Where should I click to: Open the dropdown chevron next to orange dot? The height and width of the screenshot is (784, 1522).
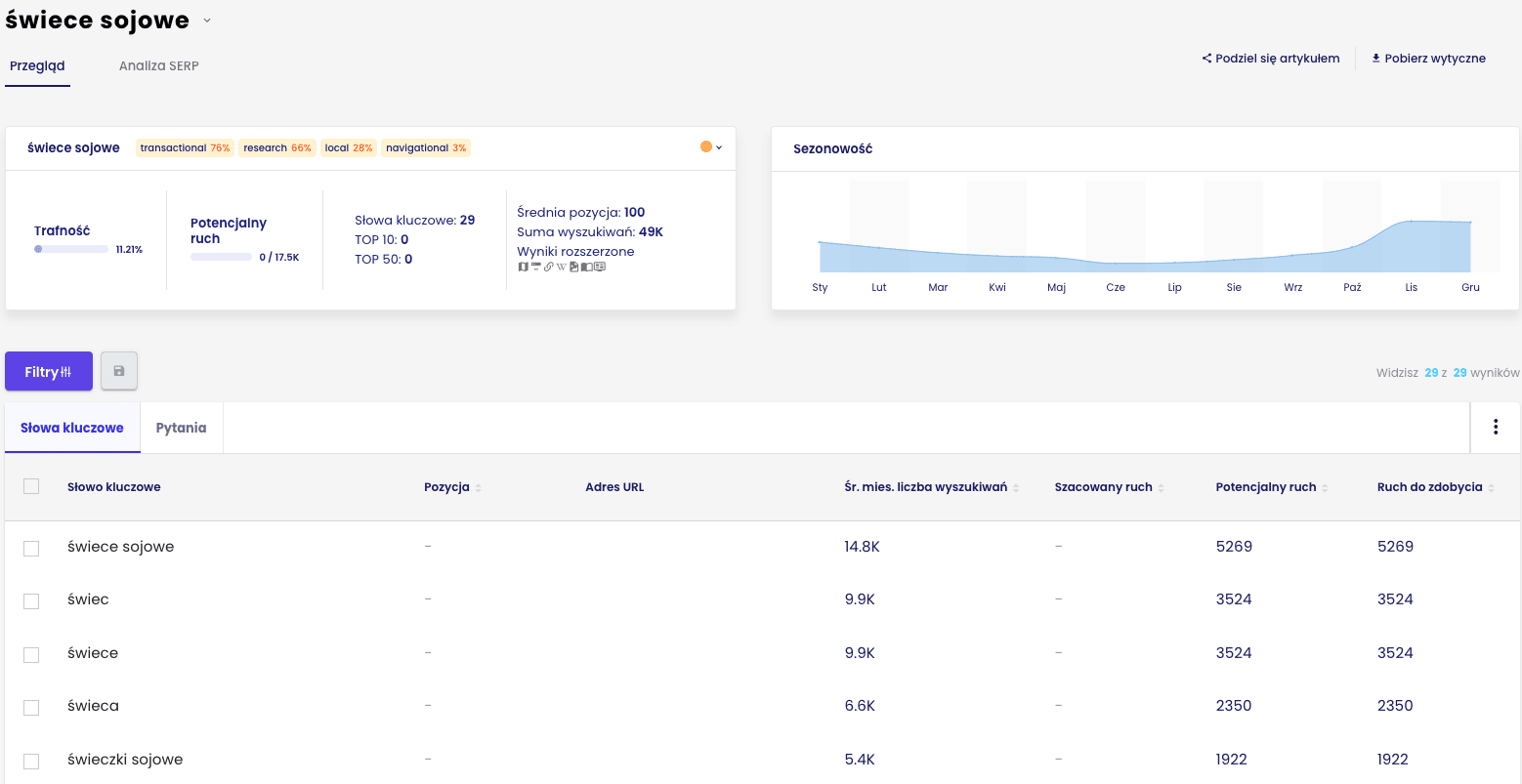click(719, 147)
